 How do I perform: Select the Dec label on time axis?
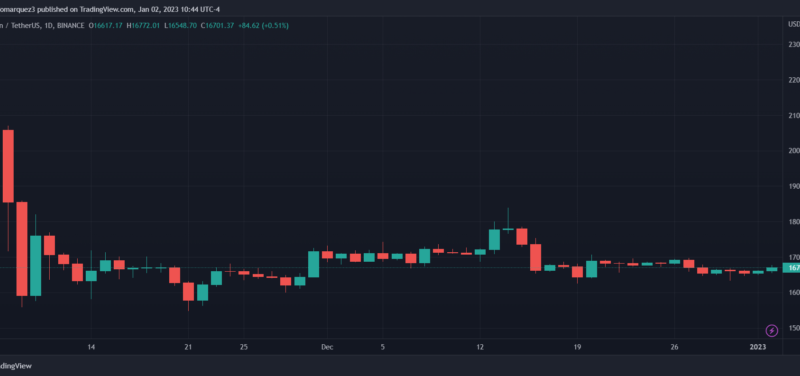pyautogui.click(x=327, y=347)
